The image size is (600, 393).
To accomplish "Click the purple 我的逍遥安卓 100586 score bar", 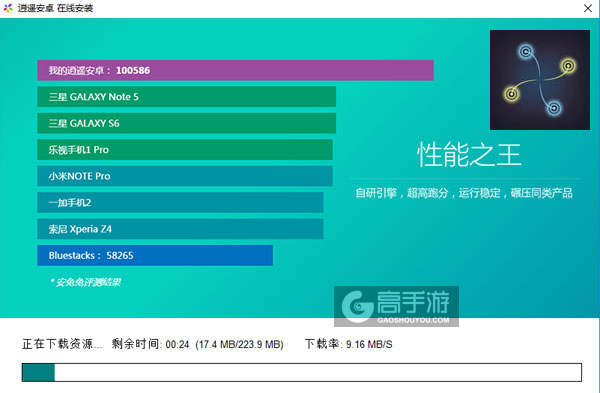I will pyautogui.click(x=235, y=70).
